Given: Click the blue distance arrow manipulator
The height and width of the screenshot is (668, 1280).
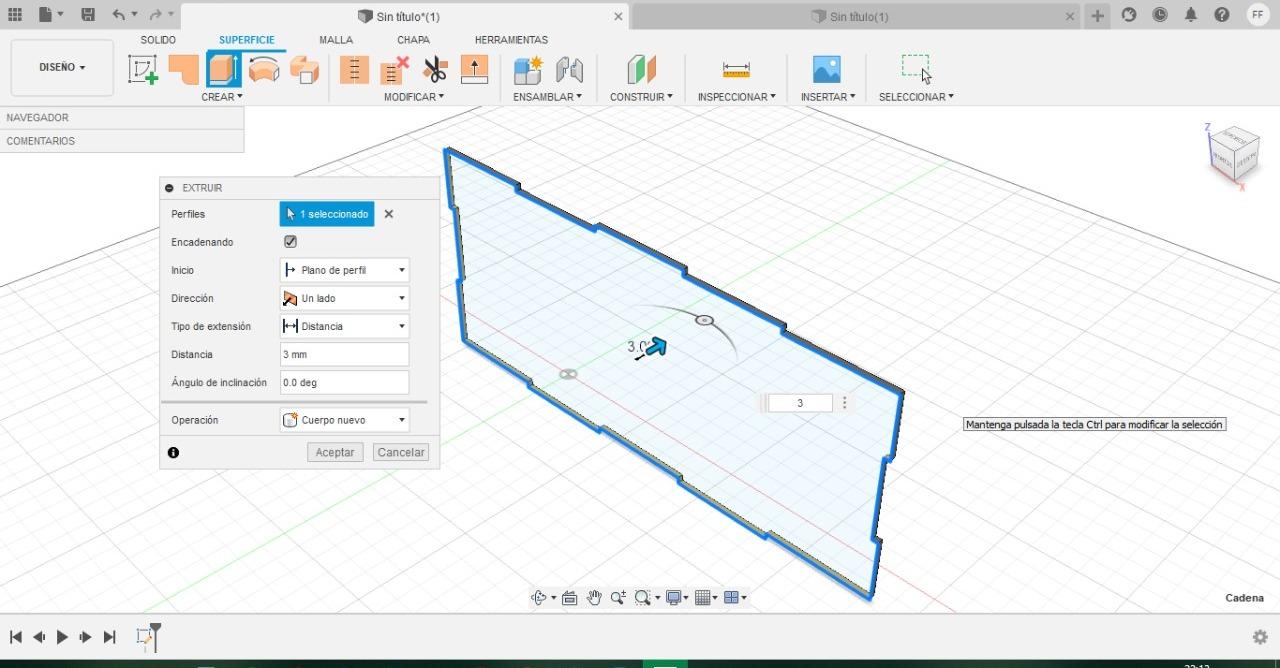Looking at the screenshot, I should pyautogui.click(x=656, y=347).
